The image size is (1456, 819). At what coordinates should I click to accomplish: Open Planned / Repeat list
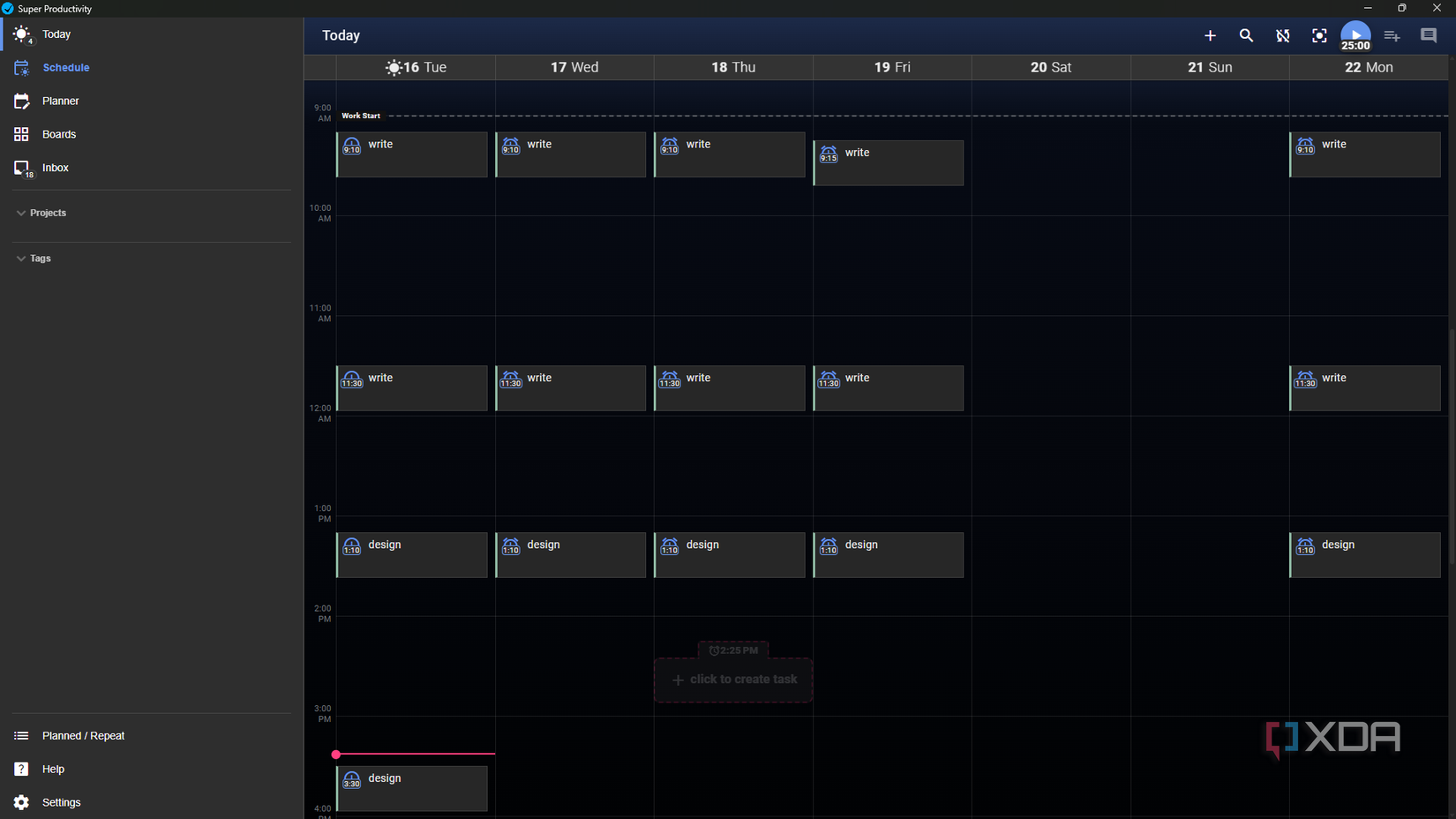(152, 736)
